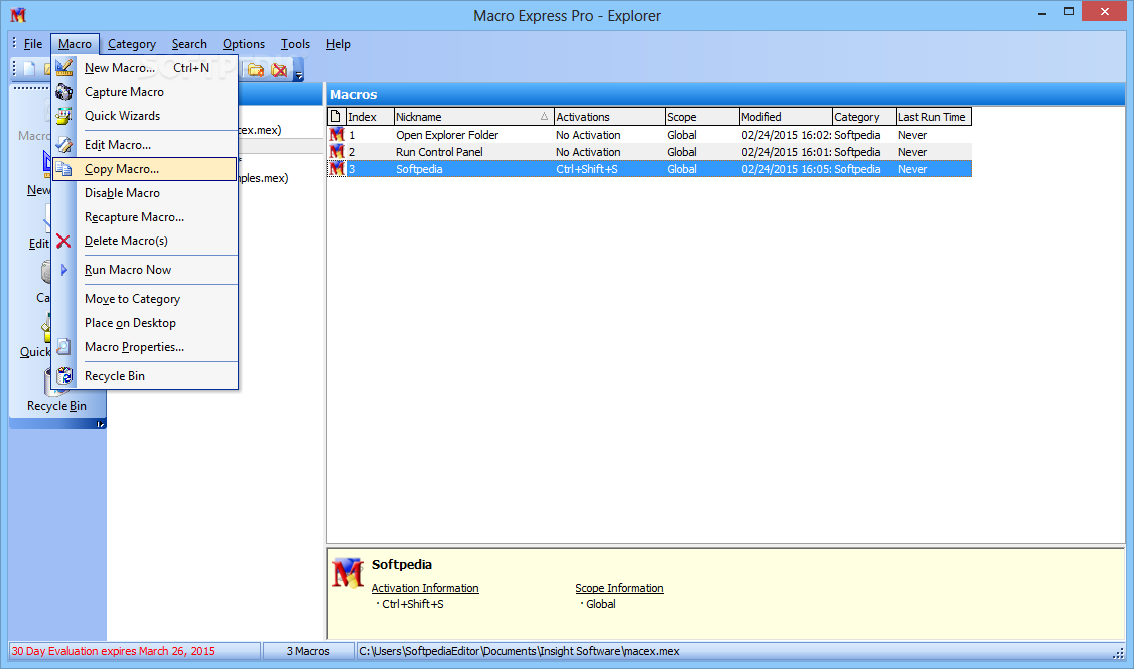Open the Category menu
Screen dimensions: 1134x669
pos(132,44)
